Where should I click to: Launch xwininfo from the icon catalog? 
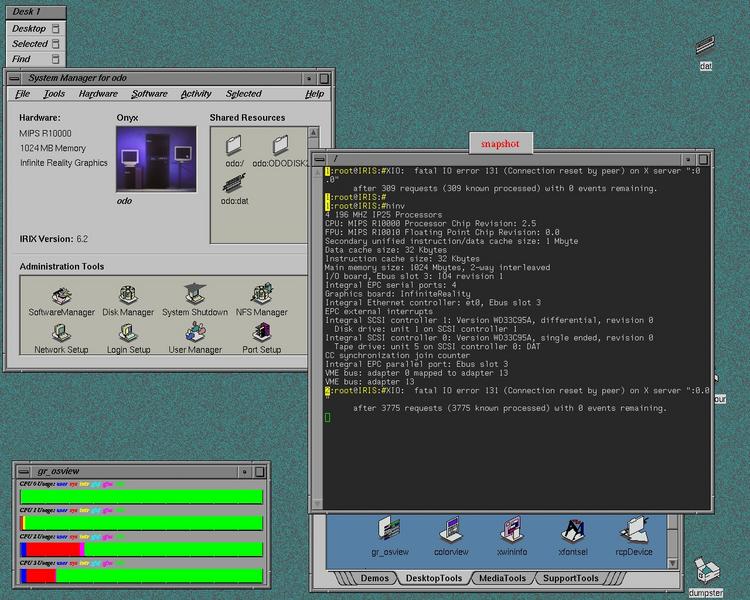click(x=512, y=537)
